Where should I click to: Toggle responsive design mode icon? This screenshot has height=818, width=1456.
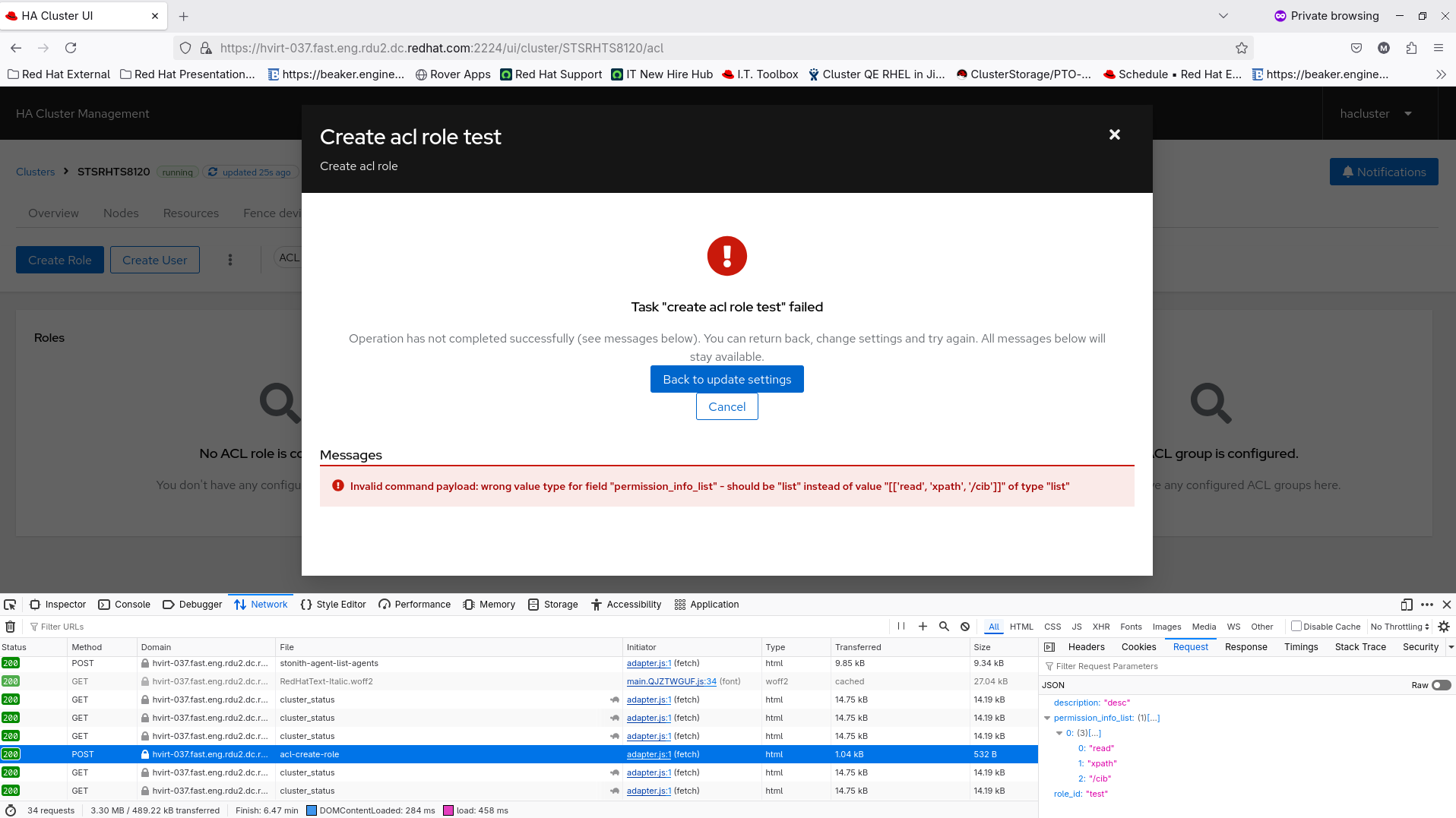[x=1407, y=605]
